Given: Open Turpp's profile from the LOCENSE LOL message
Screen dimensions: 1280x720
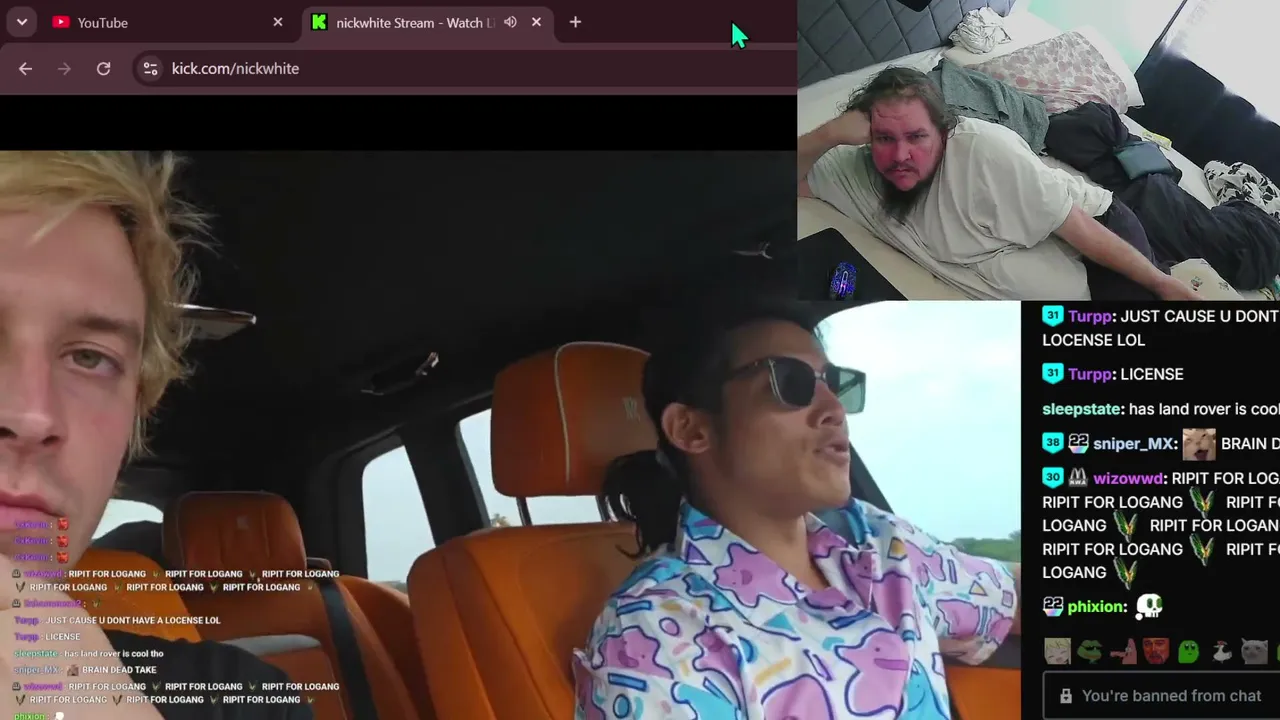Looking at the screenshot, I should tap(1090, 316).
